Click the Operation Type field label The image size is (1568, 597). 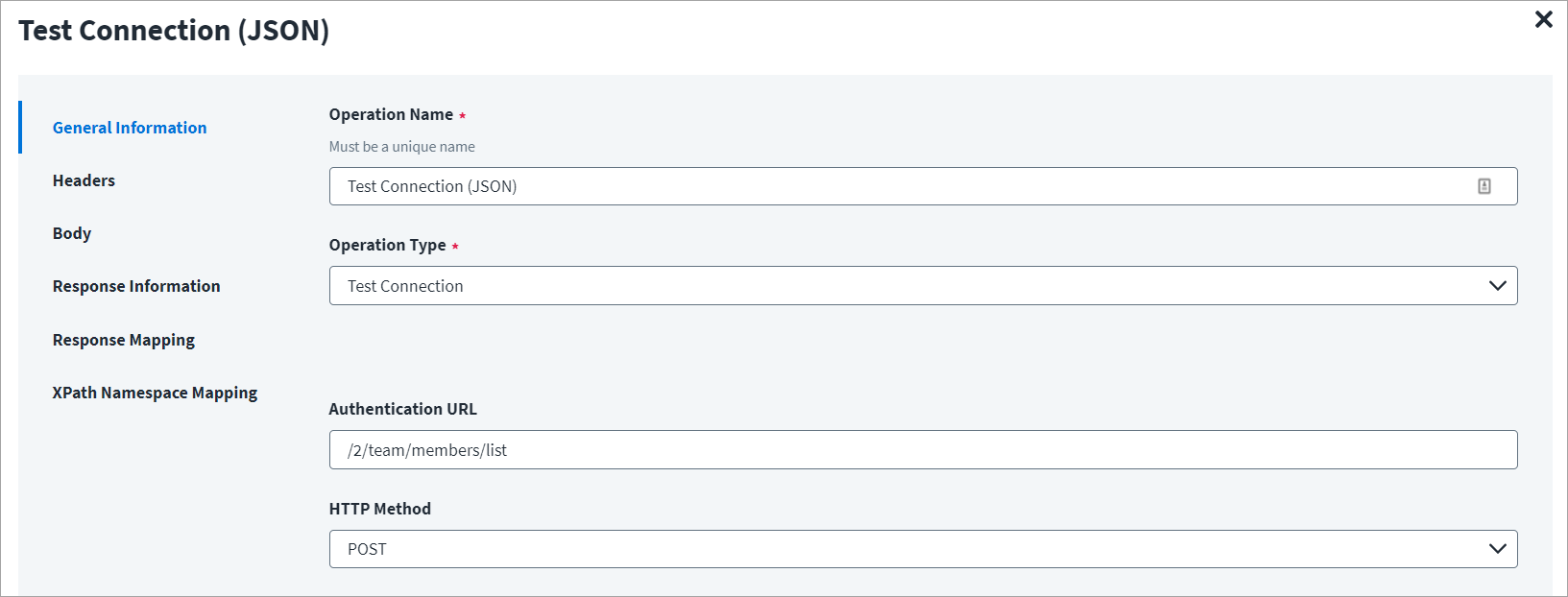point(387,245)
